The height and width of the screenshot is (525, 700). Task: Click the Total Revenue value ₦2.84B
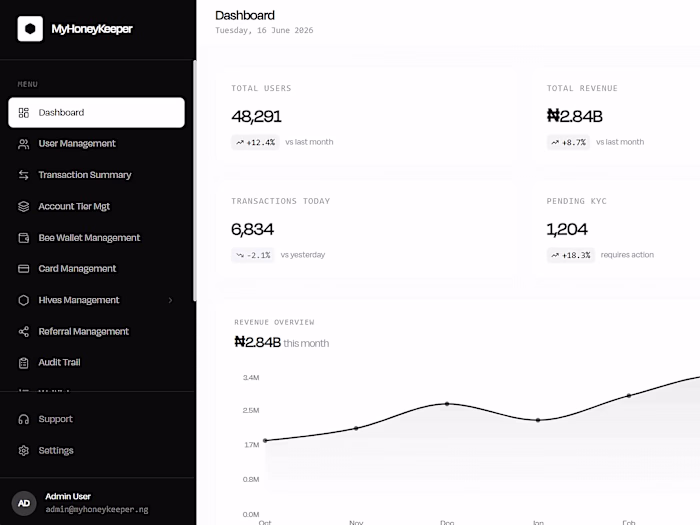pos(575,116)
